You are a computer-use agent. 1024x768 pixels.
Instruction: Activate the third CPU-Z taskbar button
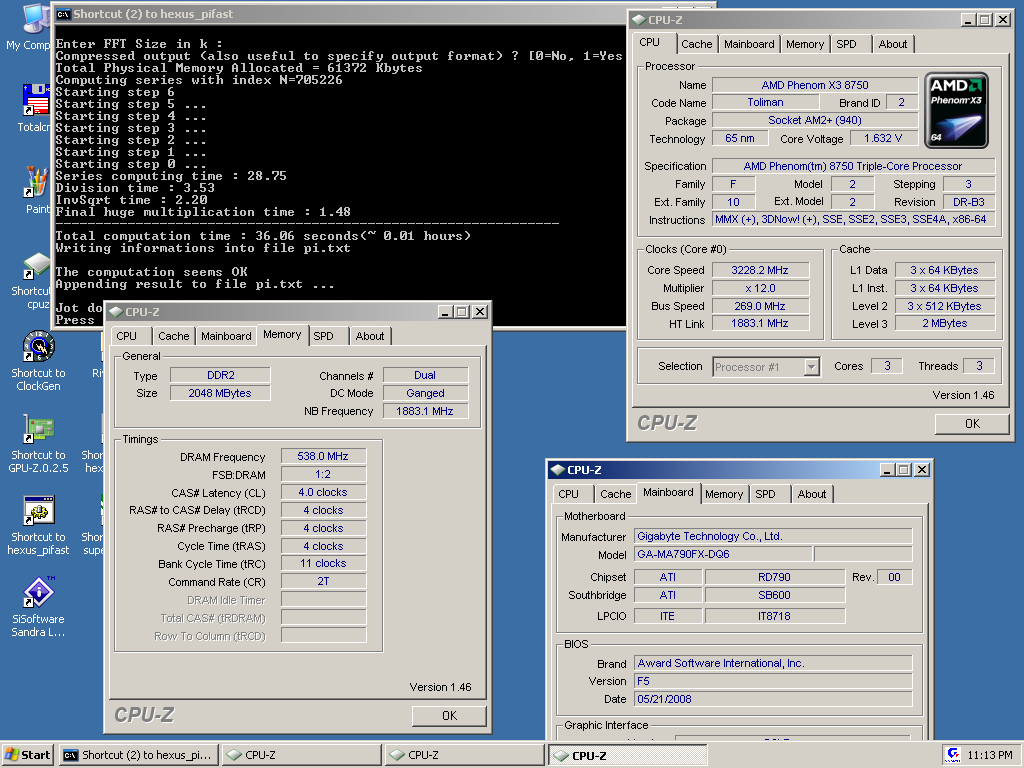point(628,755)
